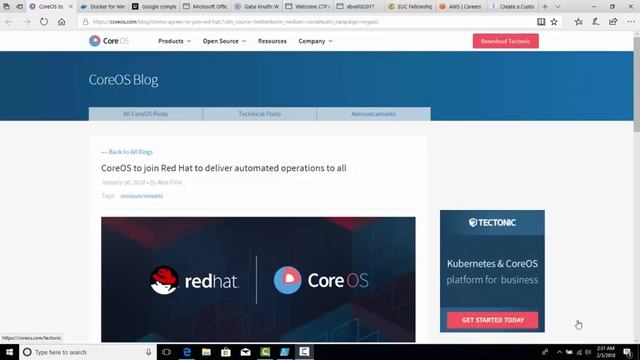Click Get Started Today button

coord(492,320)
